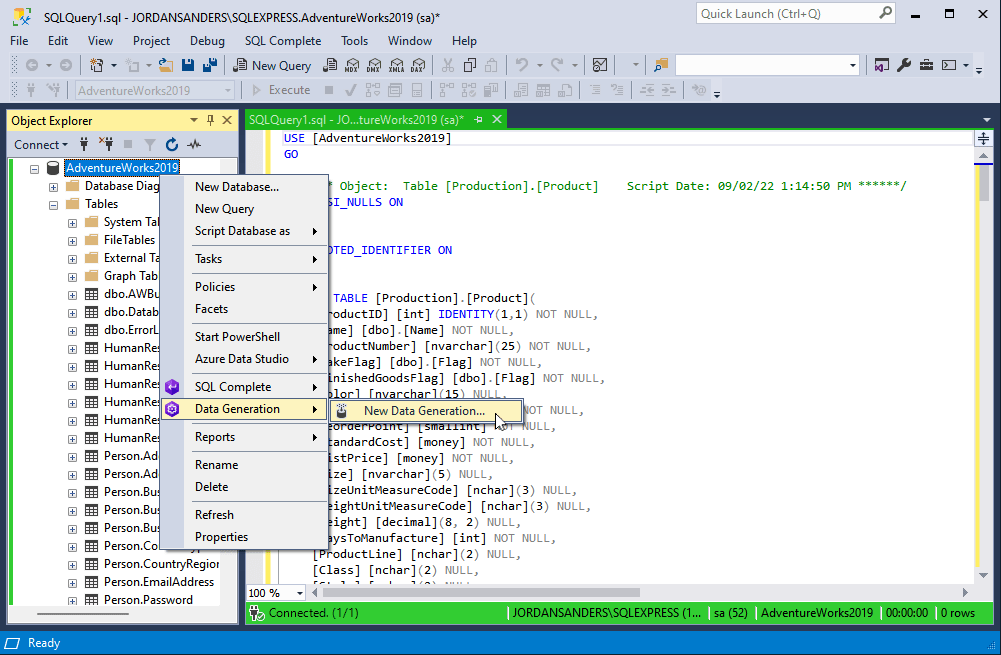Toggle the pin on the SQLQuery1.sql tab
The image size is (1001, 655).
478,119
